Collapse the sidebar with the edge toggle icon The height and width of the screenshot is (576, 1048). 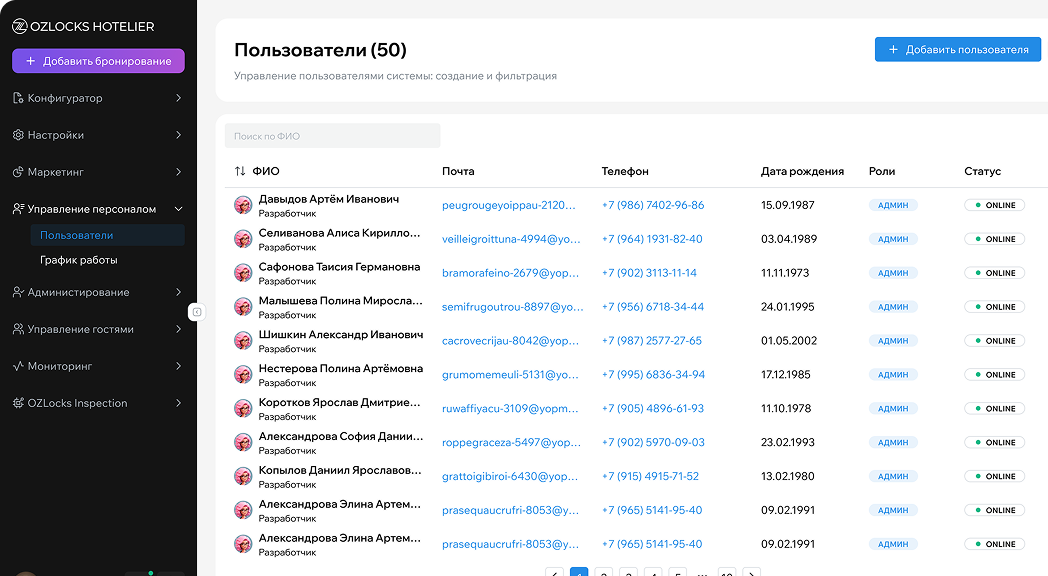point(197,312)
